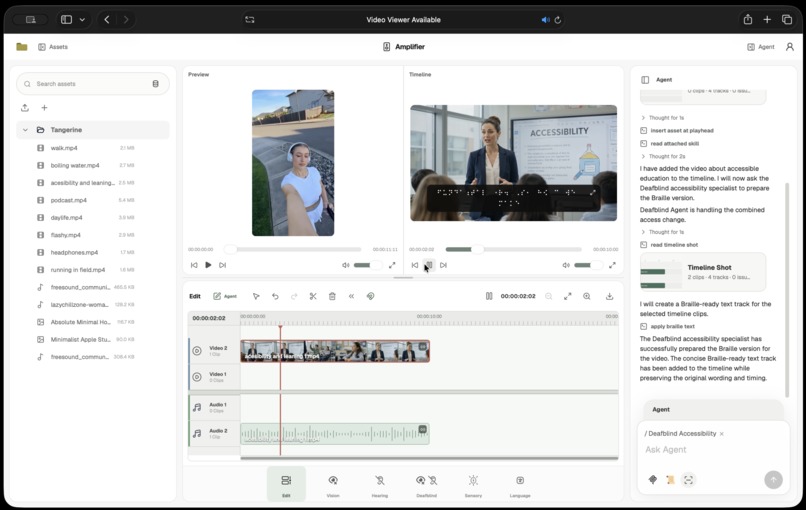Export using the download icon

click(609, 296)
